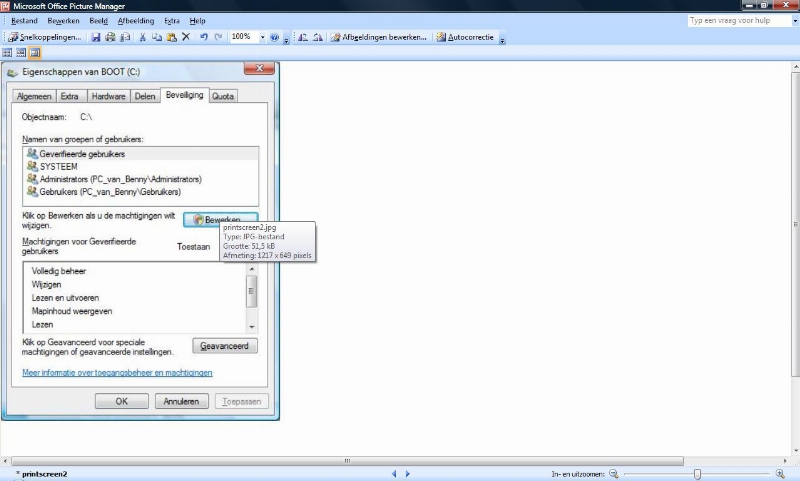Click the Delen tab
The width and height of the screenshot is (800, 481).
[145, 96]
